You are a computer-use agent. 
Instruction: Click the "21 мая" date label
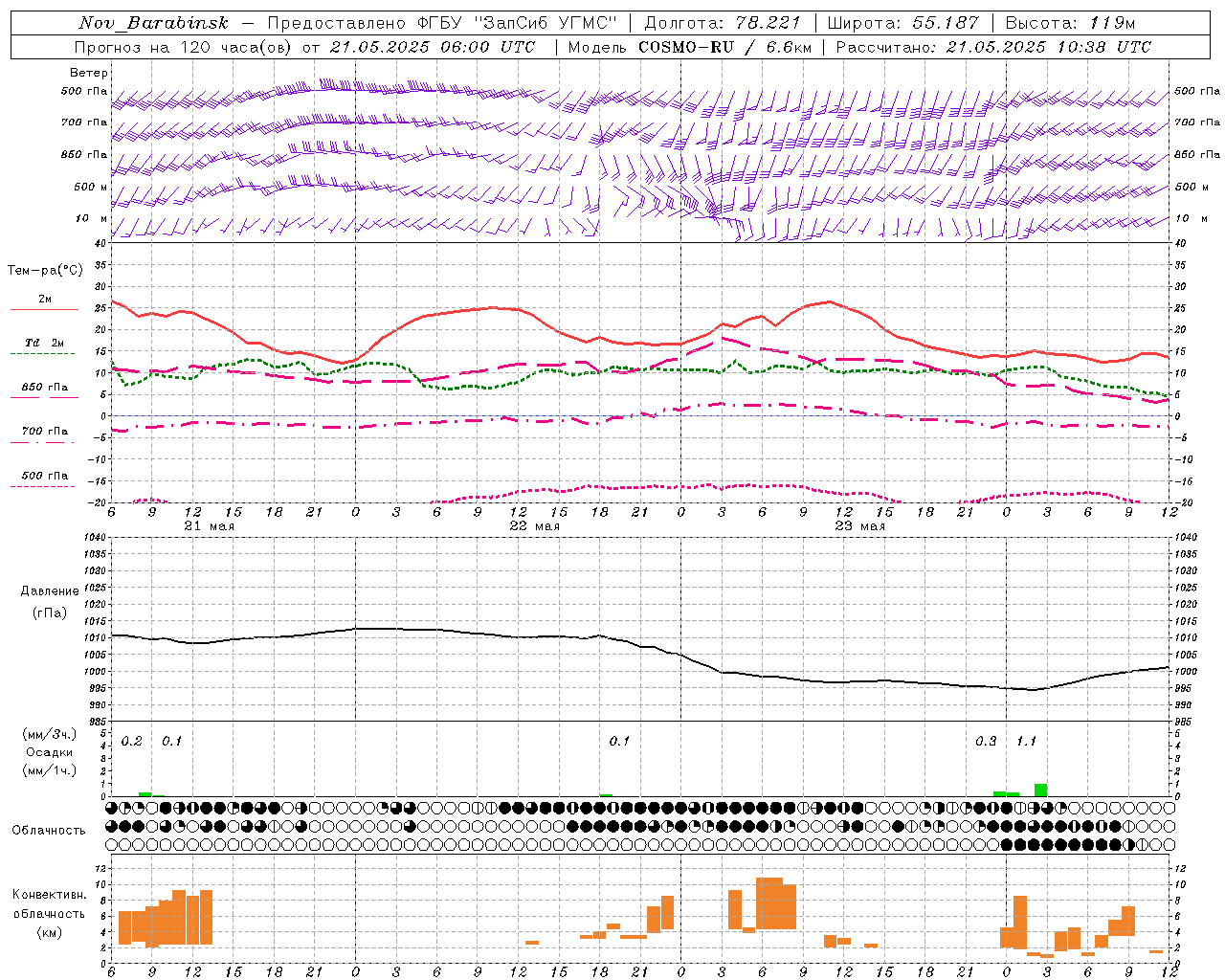pos(209,526)
